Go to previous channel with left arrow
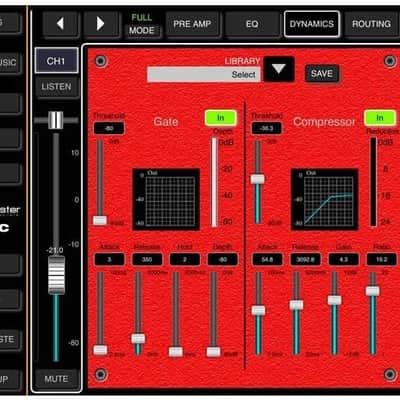This screenshot has width=400, height=400. coord(60,24)
